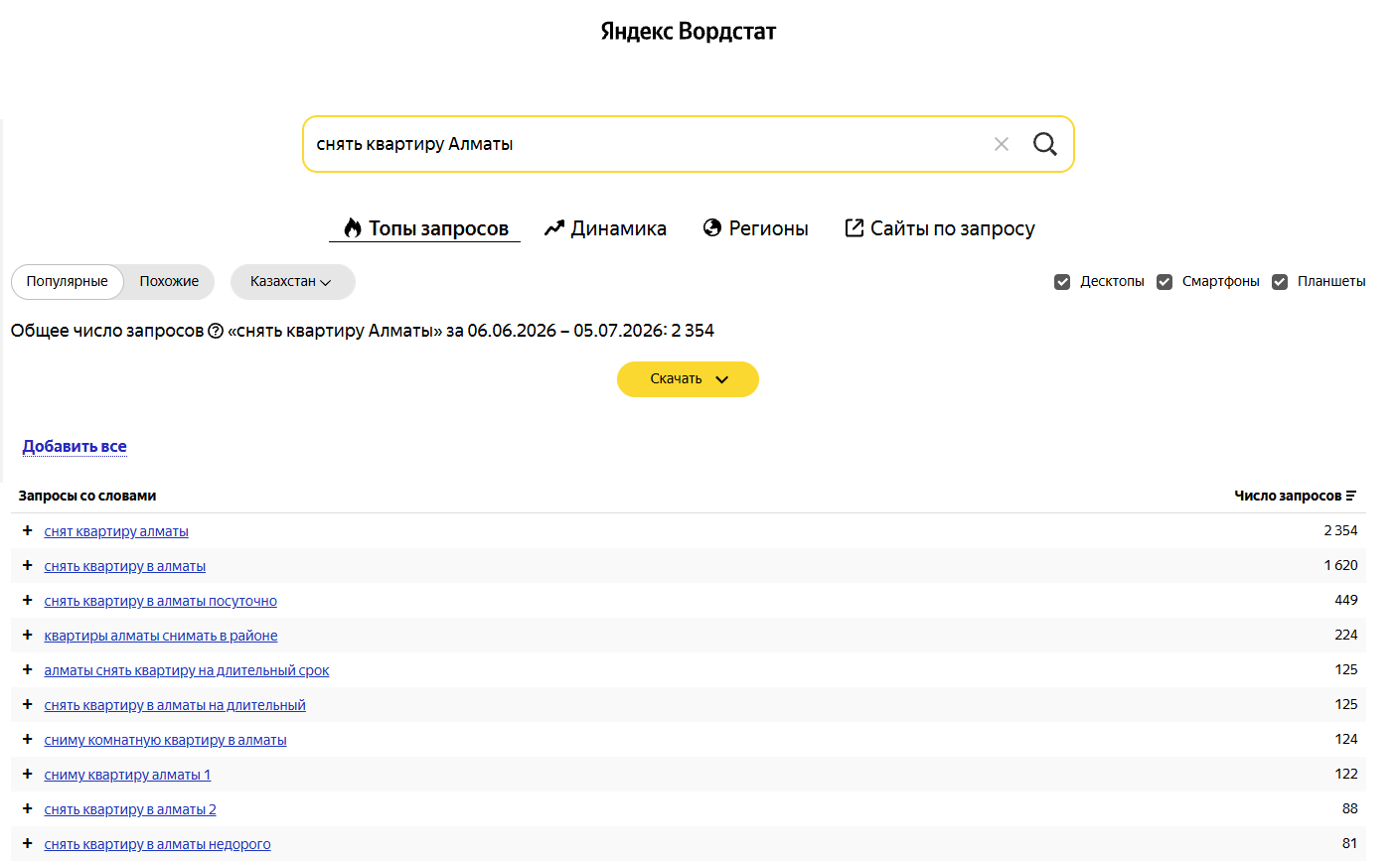Screen dimensions: 1400x861
Task: Switch to the Регионы tab
Action: coord(756,228)
